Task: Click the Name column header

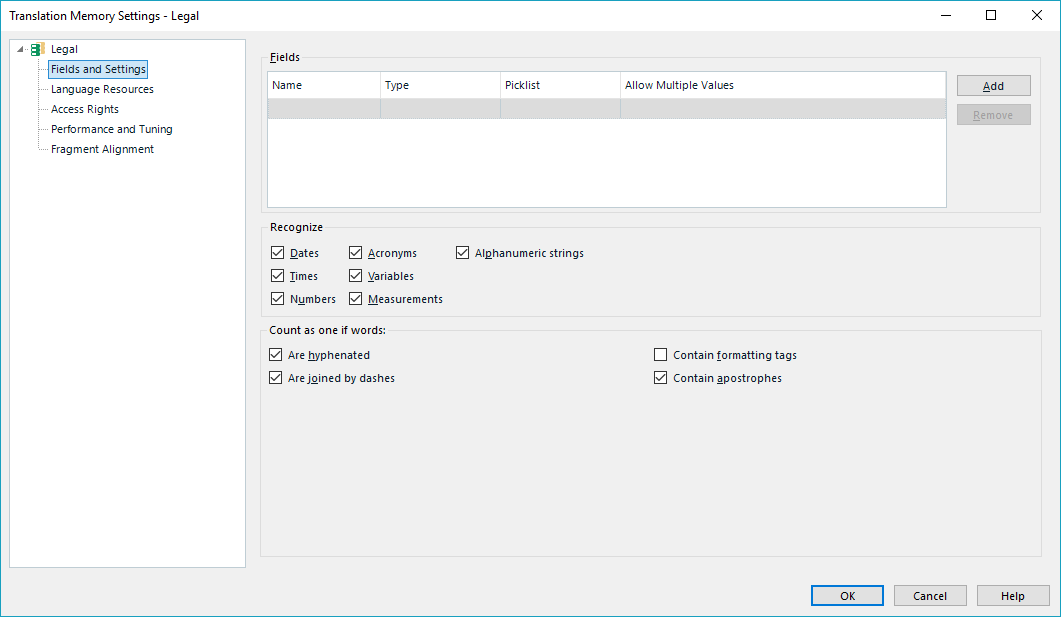Action: point(324,85)
